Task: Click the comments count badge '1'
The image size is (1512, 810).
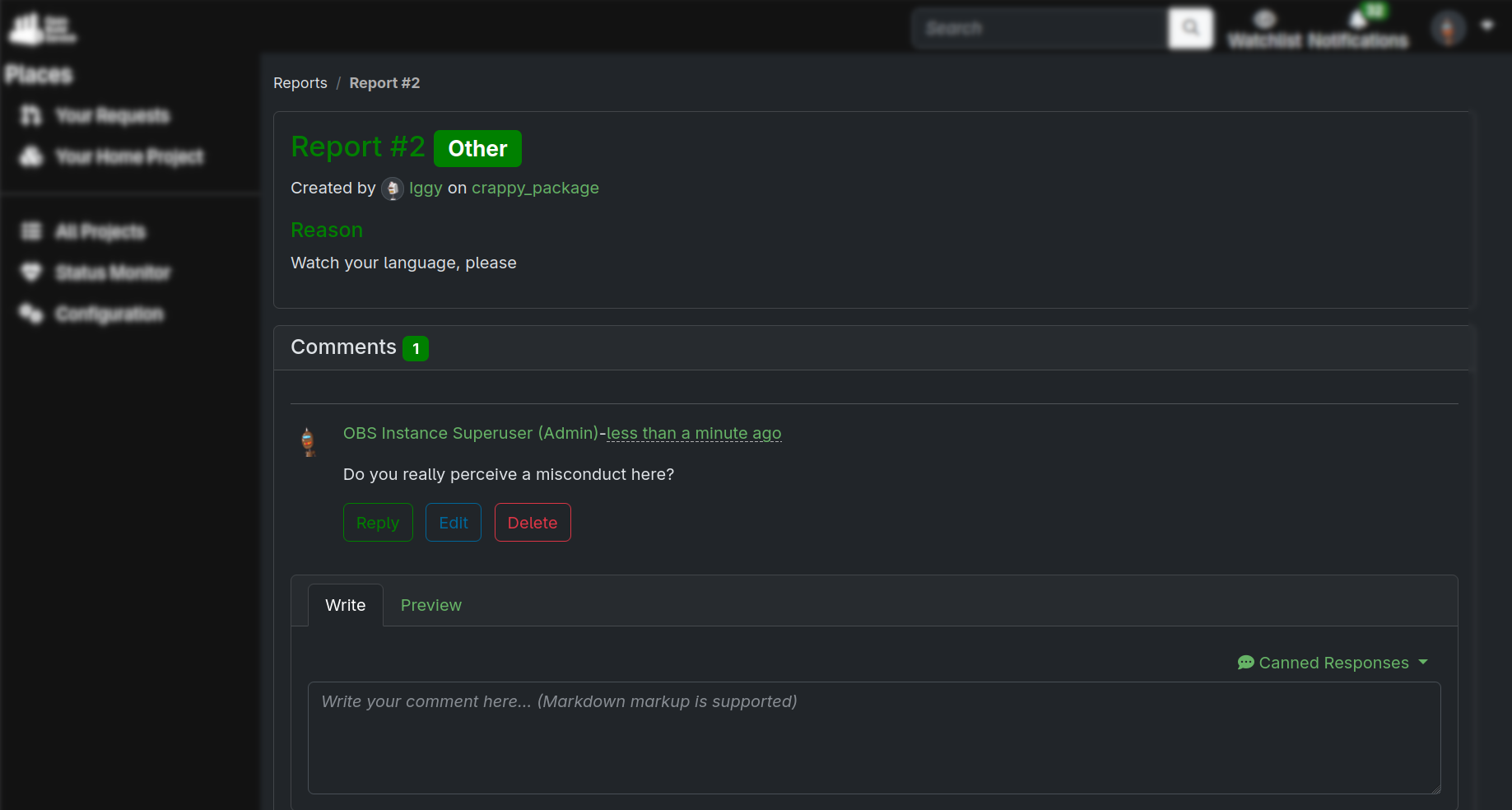Action: click(416, 348)
